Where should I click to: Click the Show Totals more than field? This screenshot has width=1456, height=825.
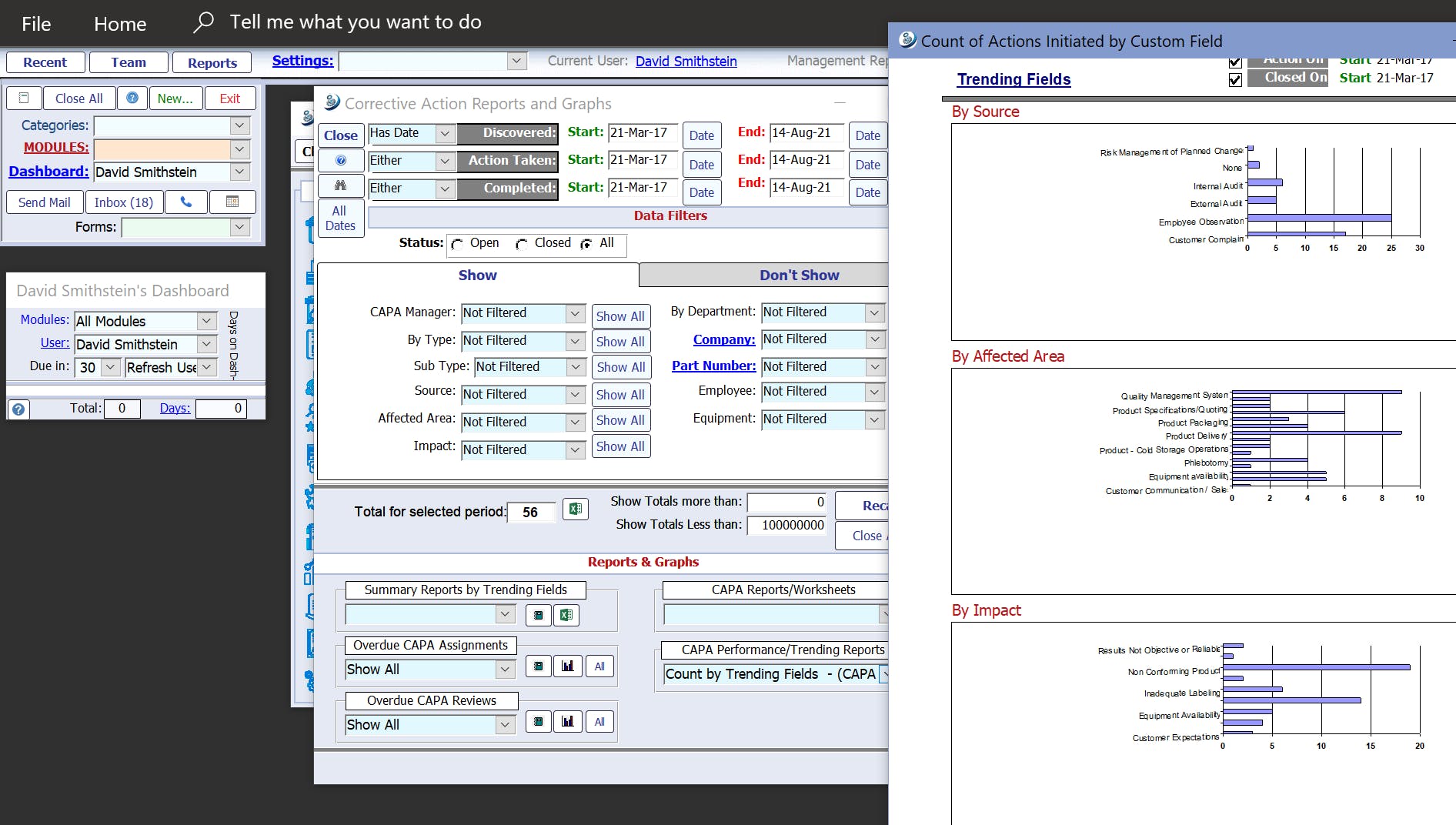click(786, 502)
